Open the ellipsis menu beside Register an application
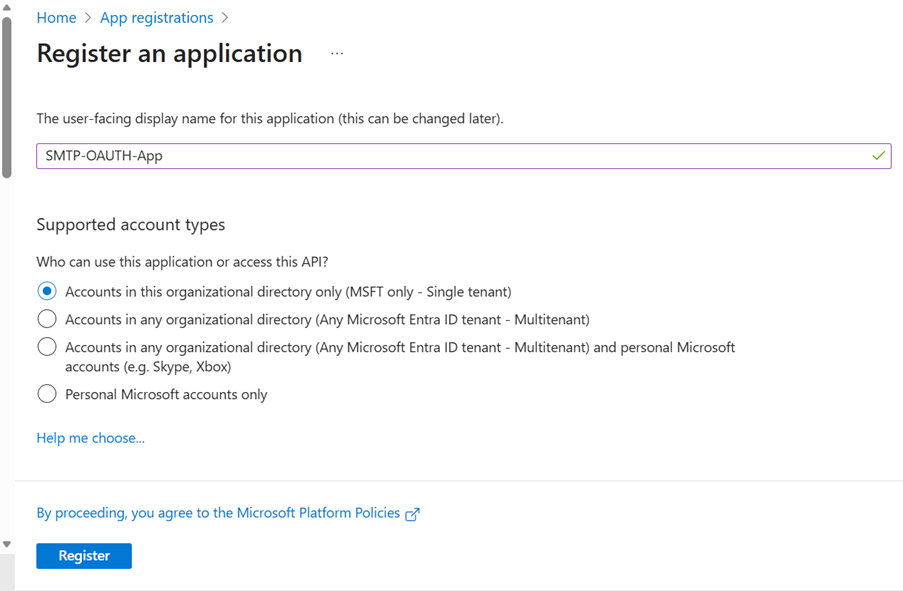Image resolution: width=903 pixels, height=591 pixels. 337,54
